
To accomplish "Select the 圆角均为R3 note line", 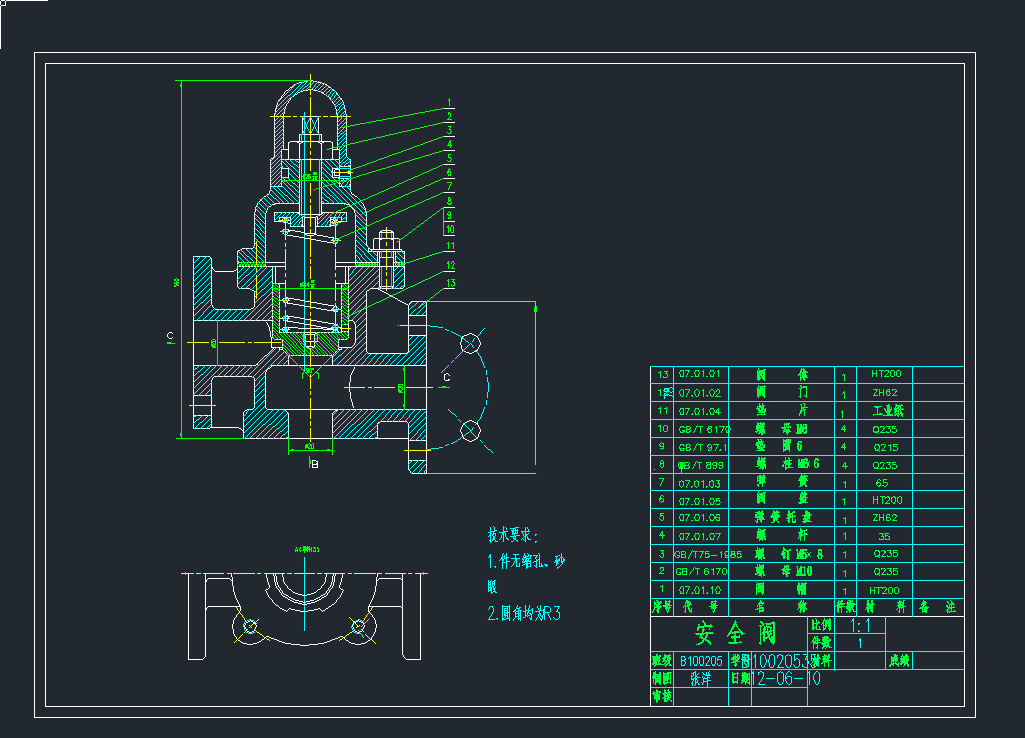I will (x=524, y=613).
